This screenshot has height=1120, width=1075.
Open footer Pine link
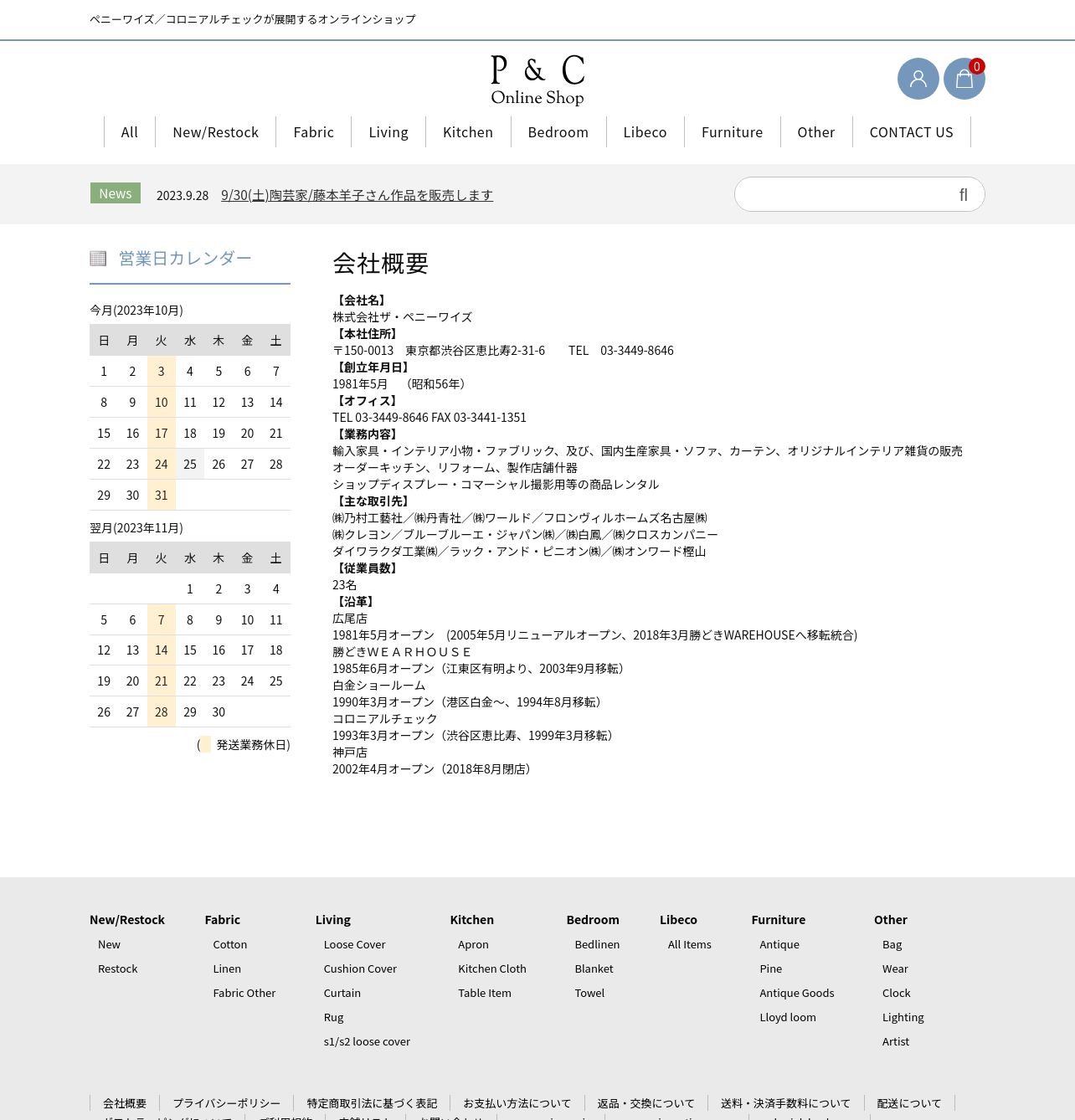(770, 968)
